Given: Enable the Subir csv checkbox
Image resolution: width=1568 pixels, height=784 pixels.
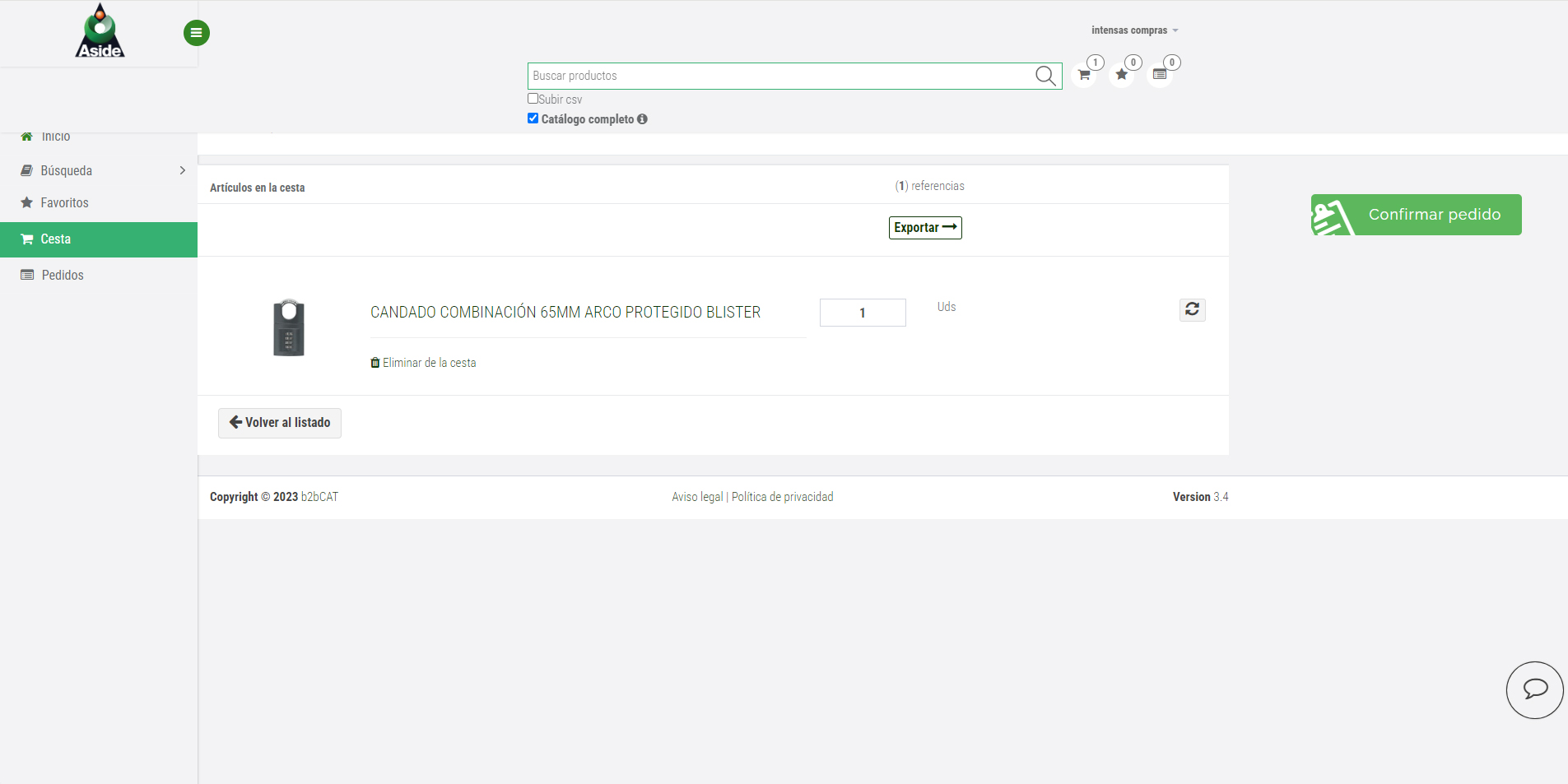Looking at the screenshot, I should point(533,99).
